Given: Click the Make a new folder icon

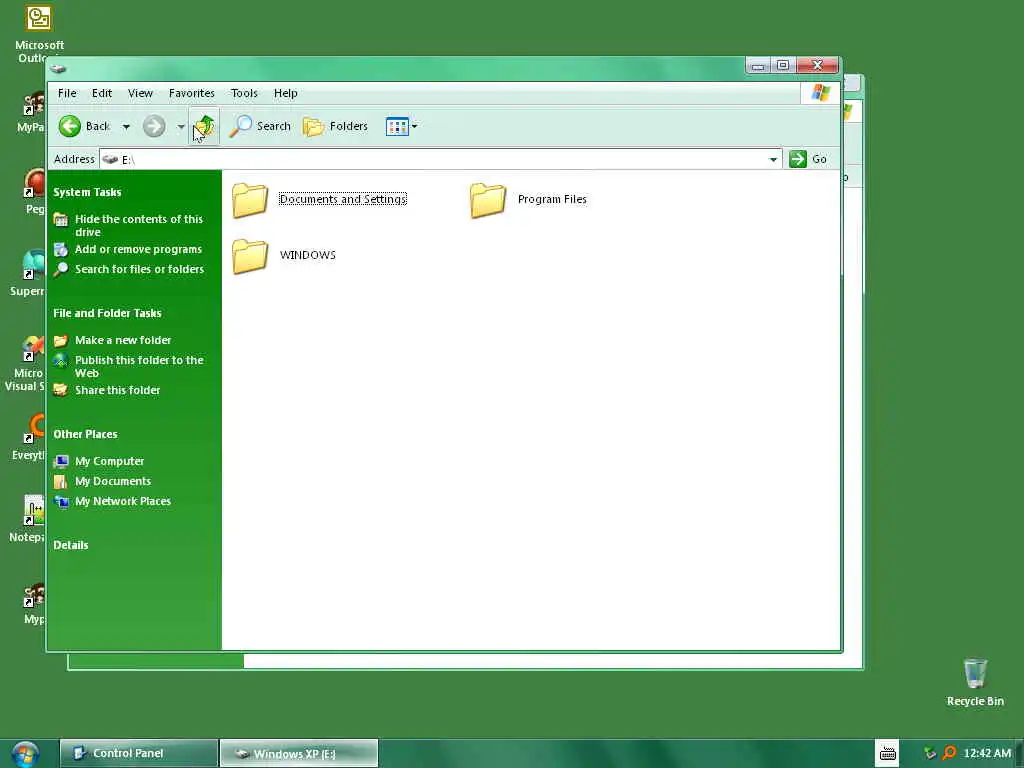Looking at the screenshot, I should pos(61,340).
